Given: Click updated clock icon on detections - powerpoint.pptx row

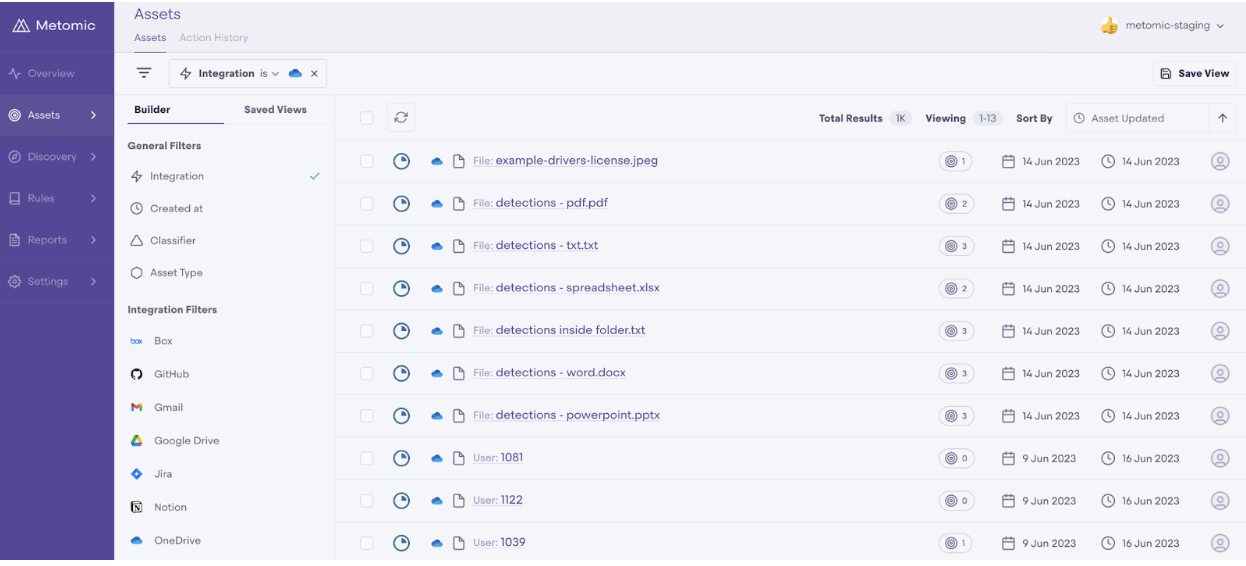Looking at the screenshot, I should (1108, 416).
